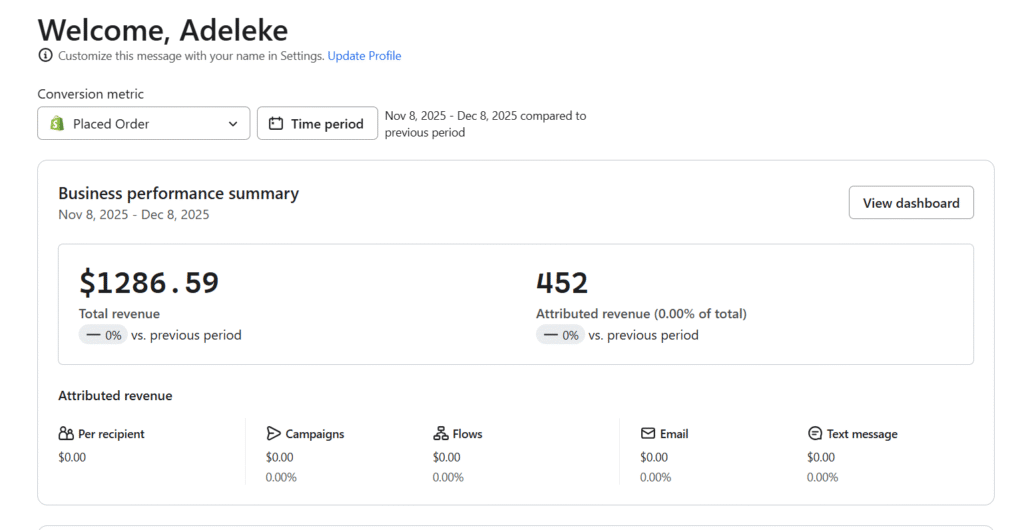Click the Email envelope icon

pos(648,434)
